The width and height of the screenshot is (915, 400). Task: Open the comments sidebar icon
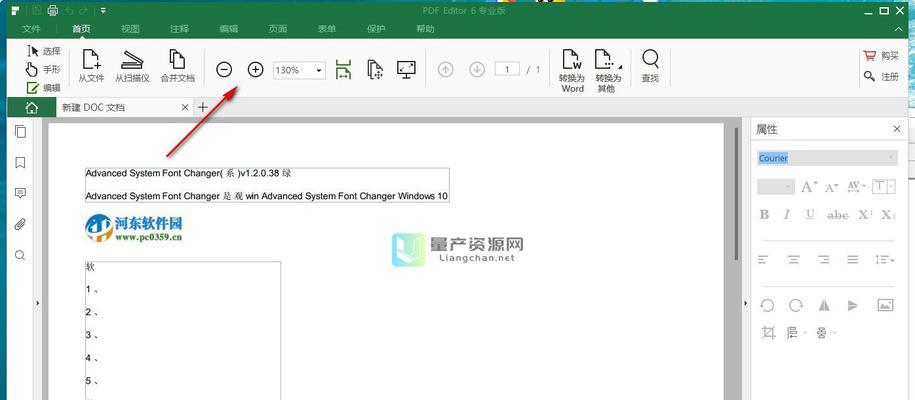point(20,193)
